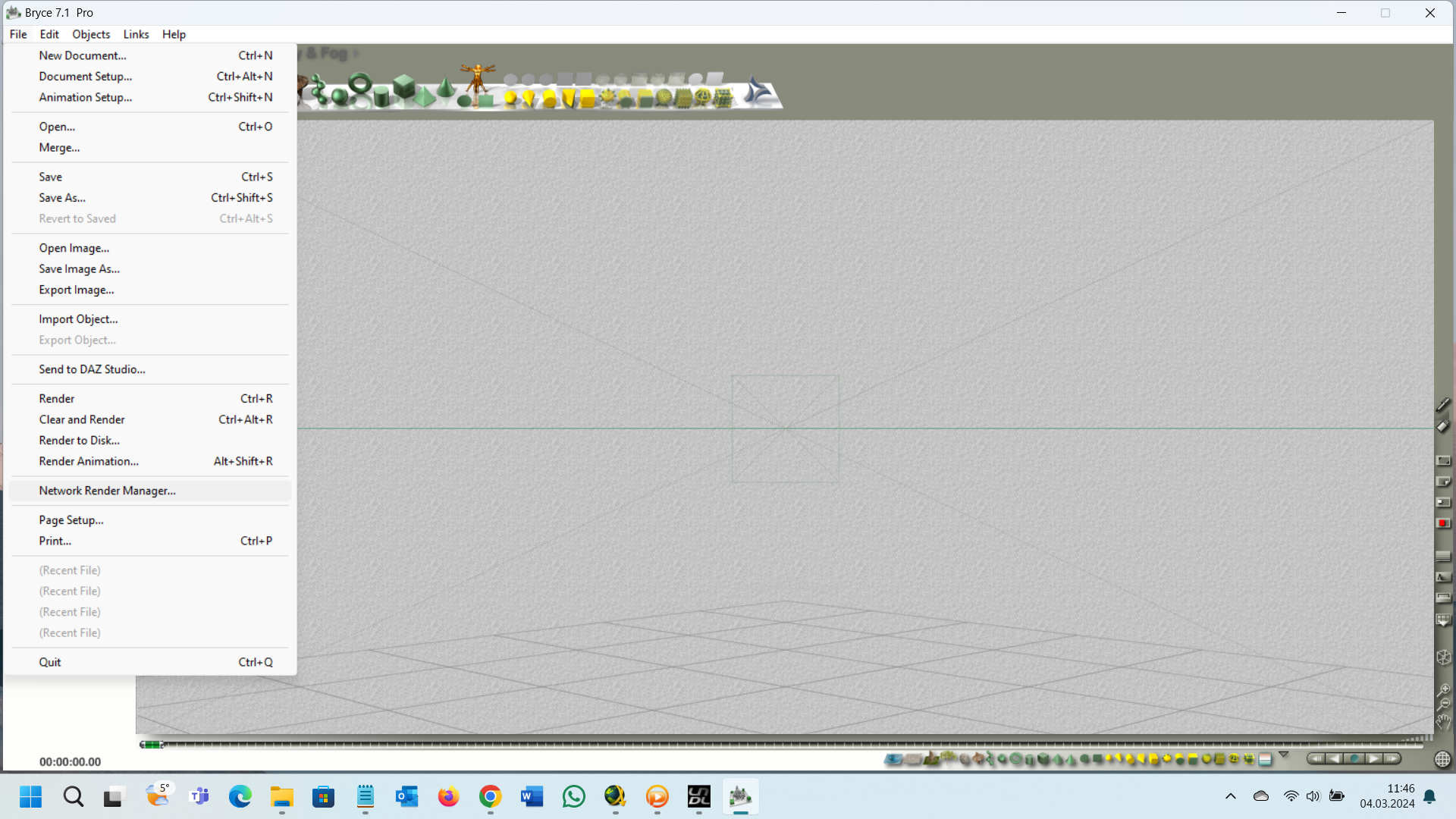Viewport: 1456px width, 819px height.
Task: Create a green flat disc 2D face
Action: [464, 101]
